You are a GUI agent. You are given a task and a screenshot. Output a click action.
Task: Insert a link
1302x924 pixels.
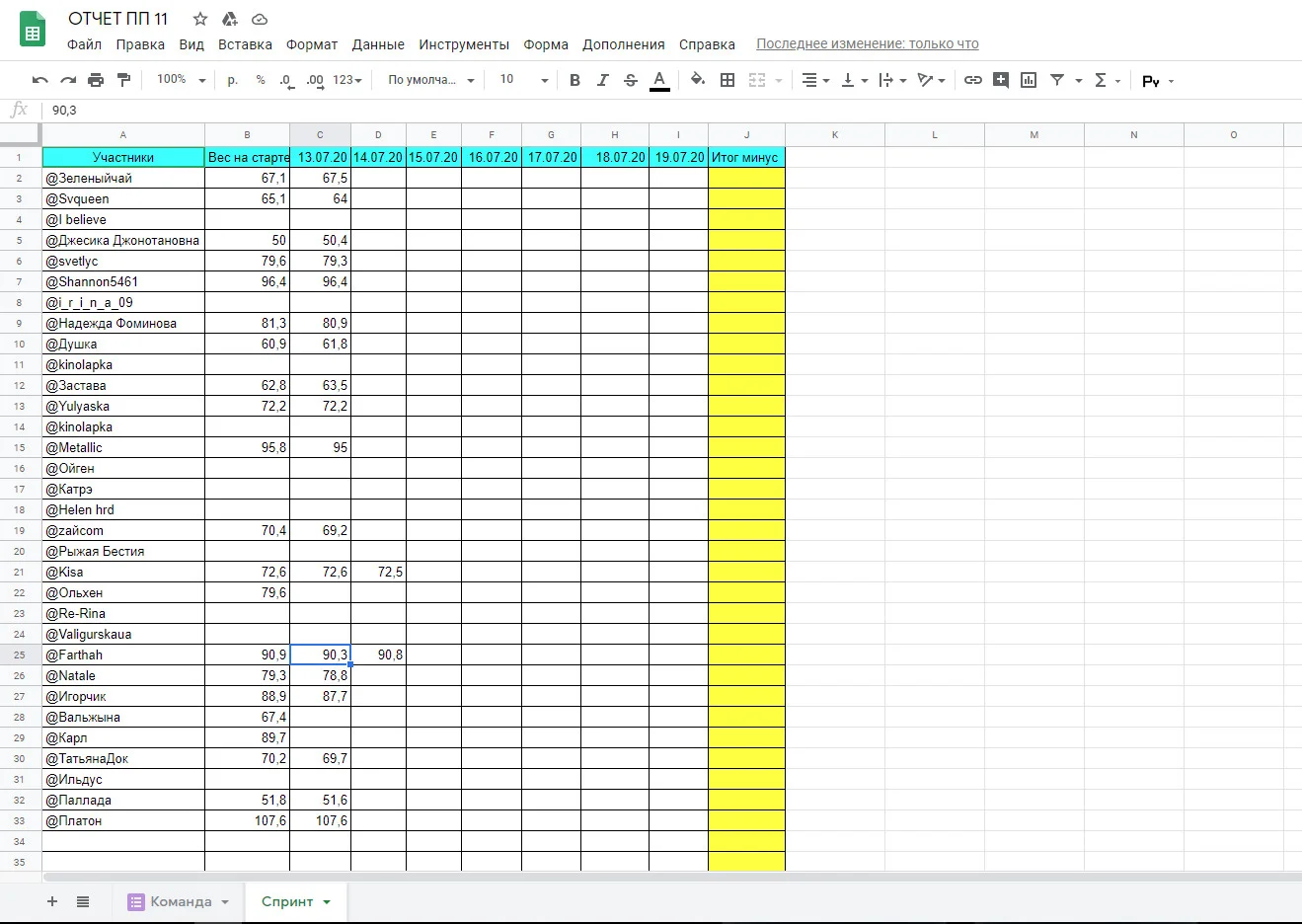pyautogui.click(x=973, y=80)
